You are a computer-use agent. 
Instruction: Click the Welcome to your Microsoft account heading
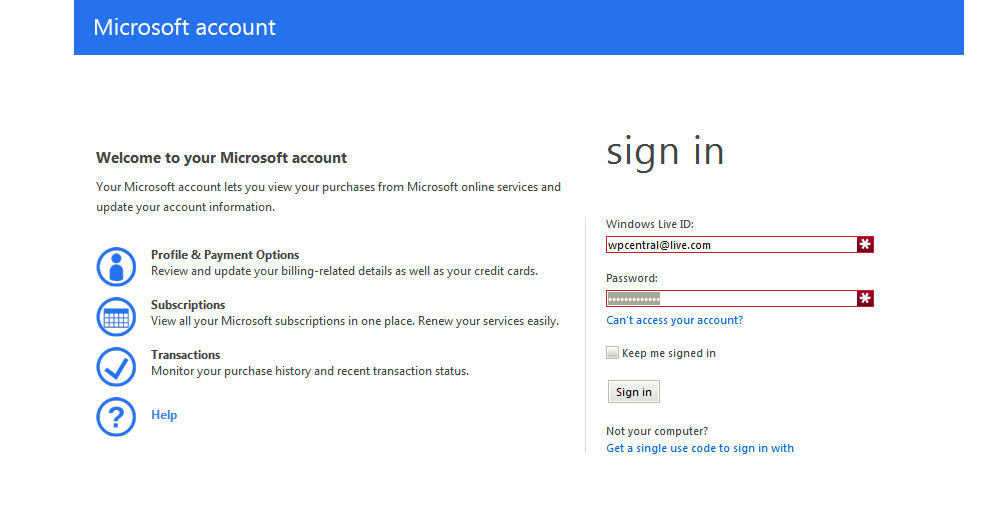click(x=221, y=158)
